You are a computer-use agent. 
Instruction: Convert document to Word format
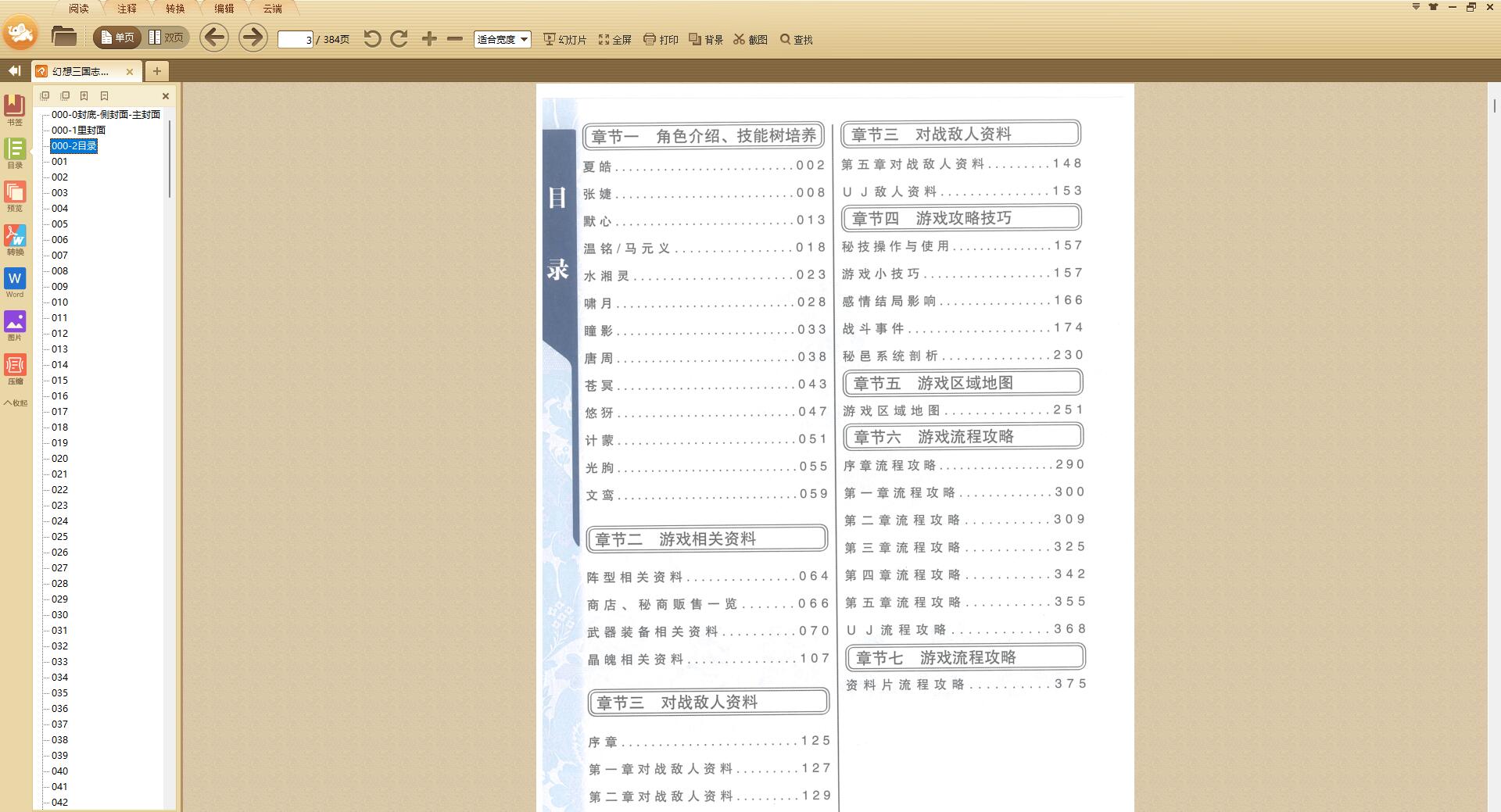click(x=15, y=281)
